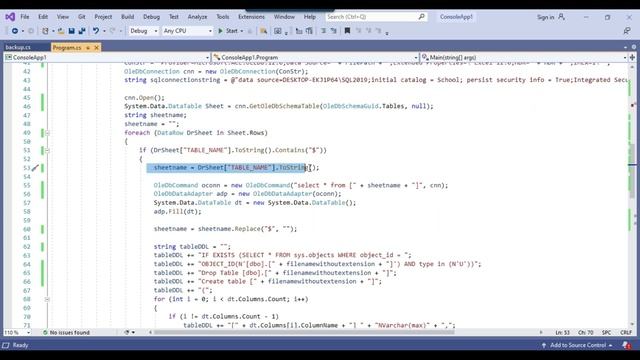
Task: Collapse the for loop at line 68
Action: (47, 300)
